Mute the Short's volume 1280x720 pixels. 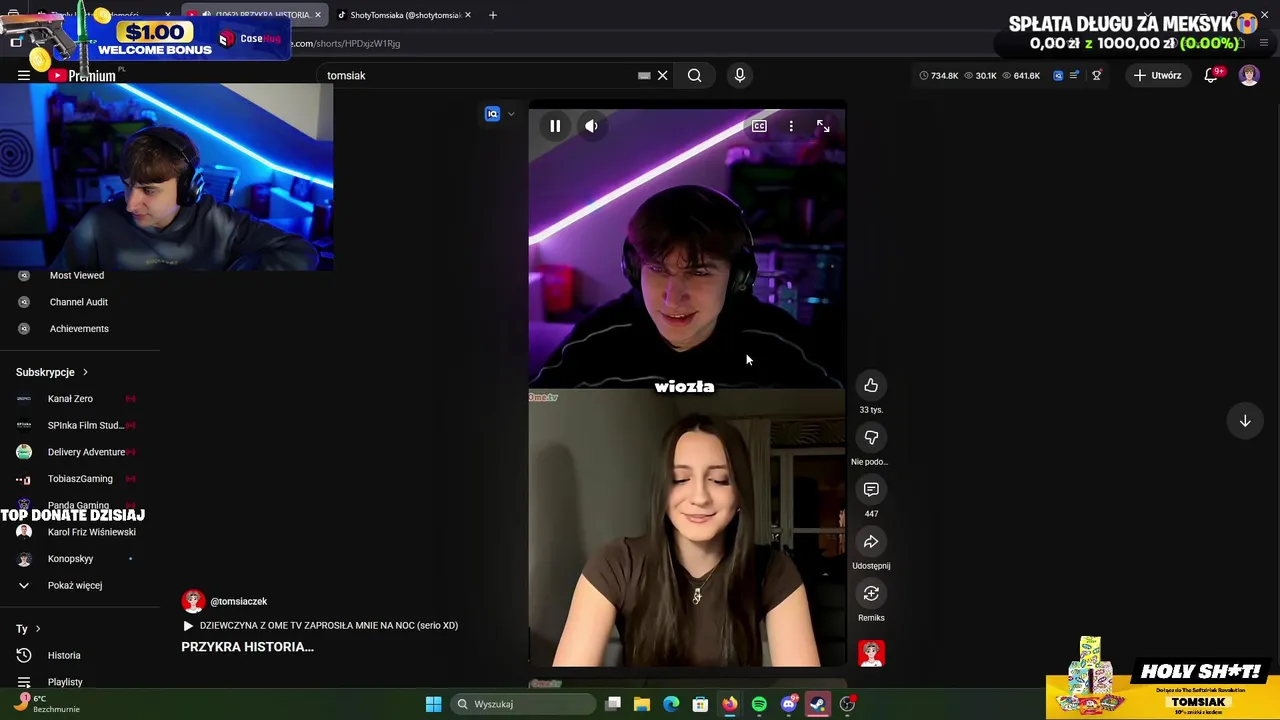(591, 126)
